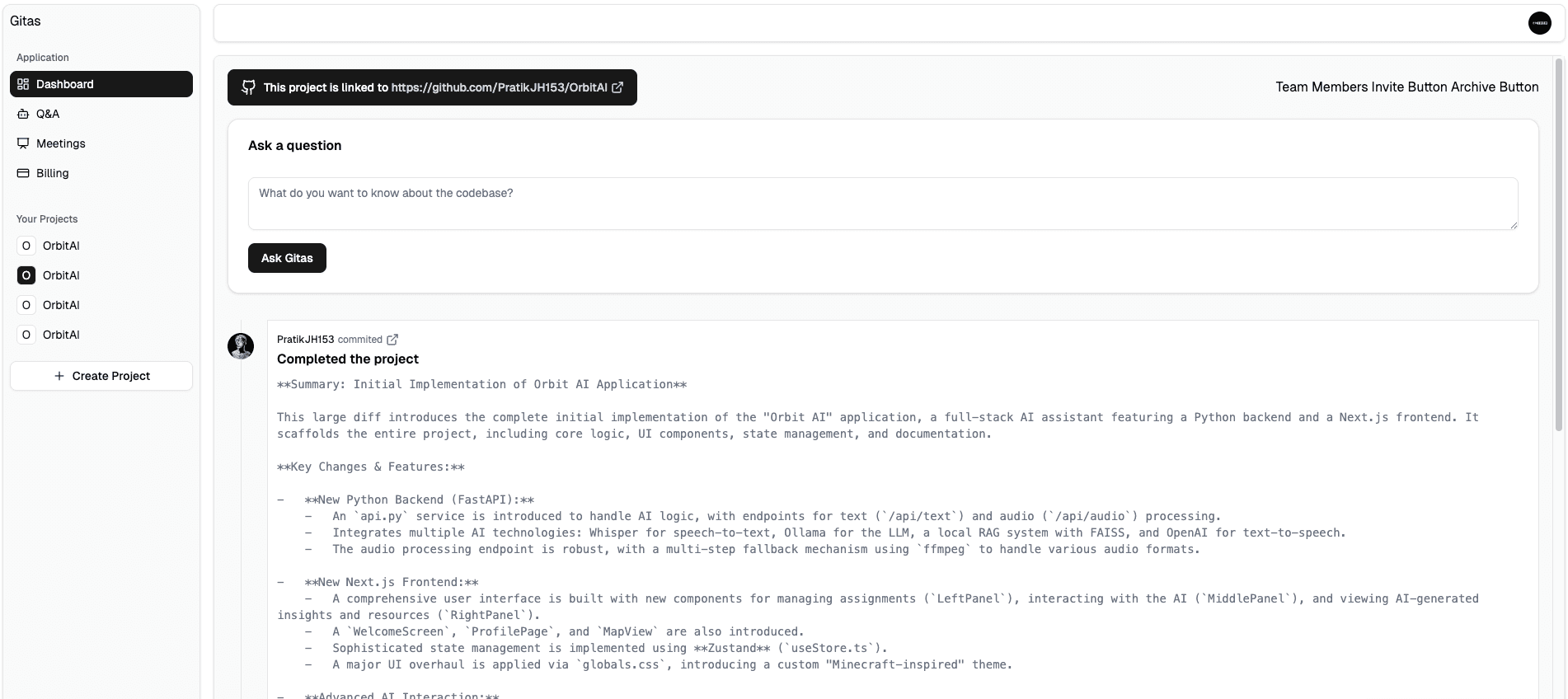Go to the Meetings section

click(60, 143)
